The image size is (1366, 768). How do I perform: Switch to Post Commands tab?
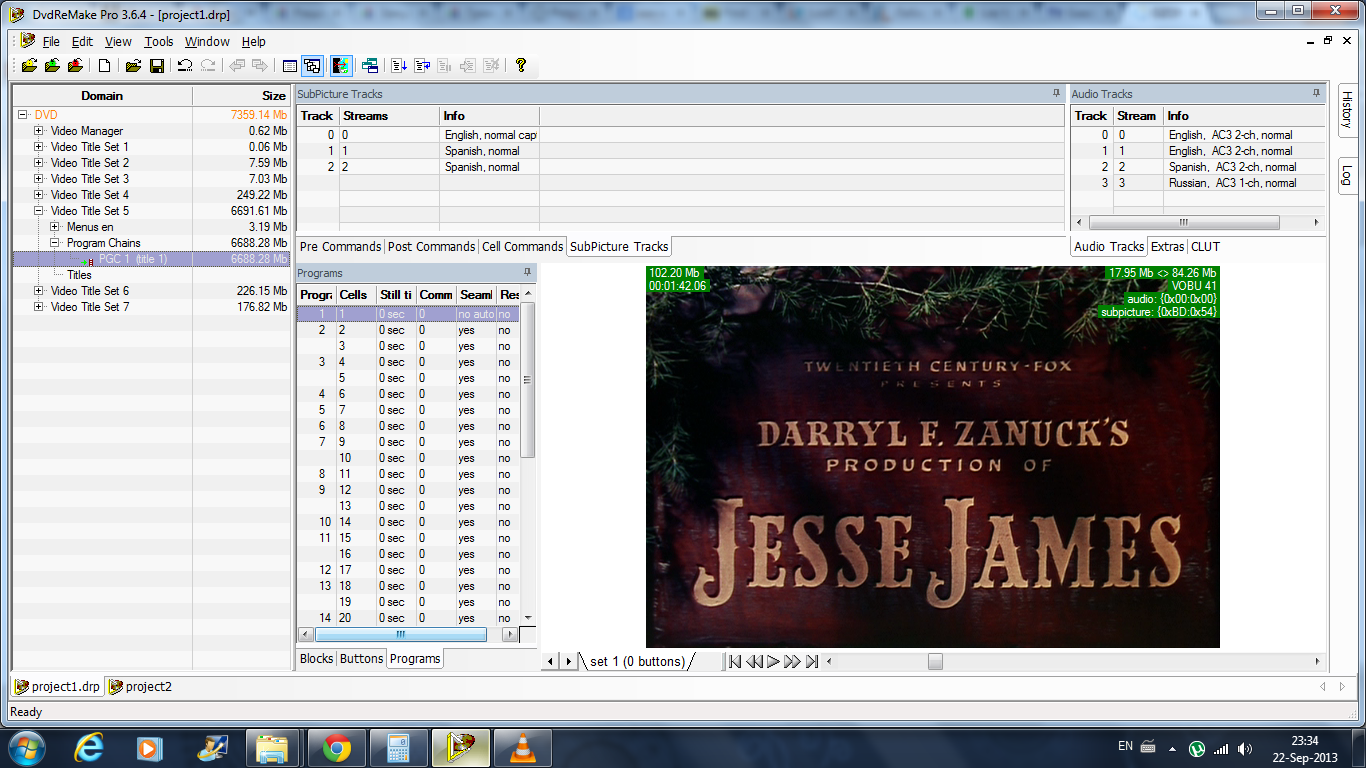tap(431, 247)
